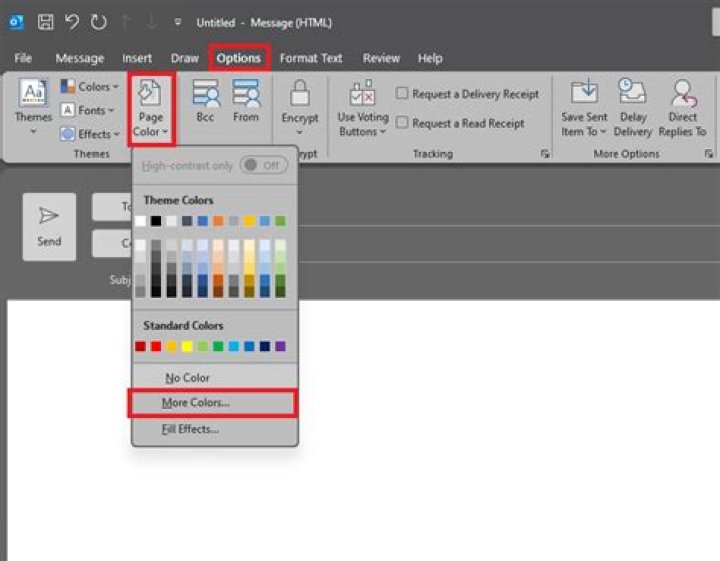Image resolution: width=720 pixels, height=561 pixels.
Task: Click the Save icon in title bar
Action: pyautogui.click(x=46, y=22)
